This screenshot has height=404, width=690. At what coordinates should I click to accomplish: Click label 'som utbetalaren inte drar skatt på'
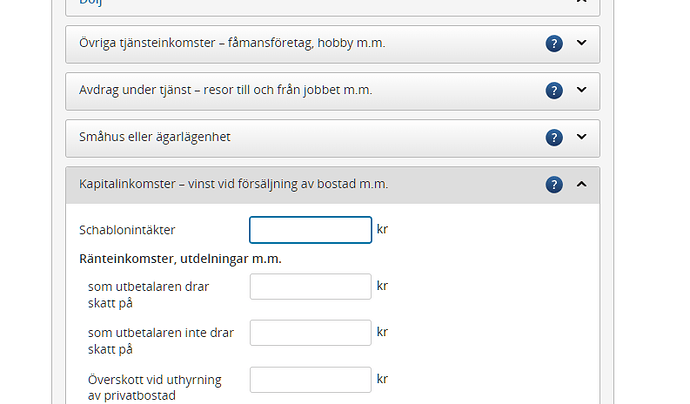[160, 341]
